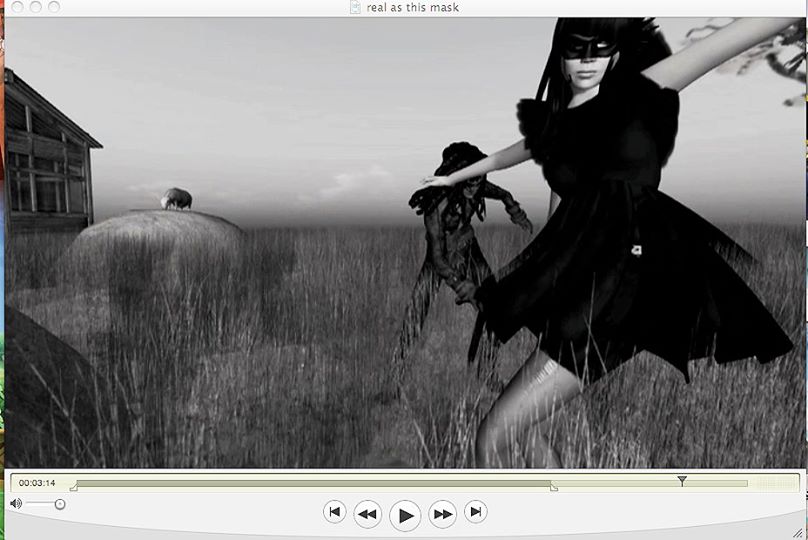Select the right selection-end marker below the timeline
Viewport: 808px width, 540px height.
553,489
